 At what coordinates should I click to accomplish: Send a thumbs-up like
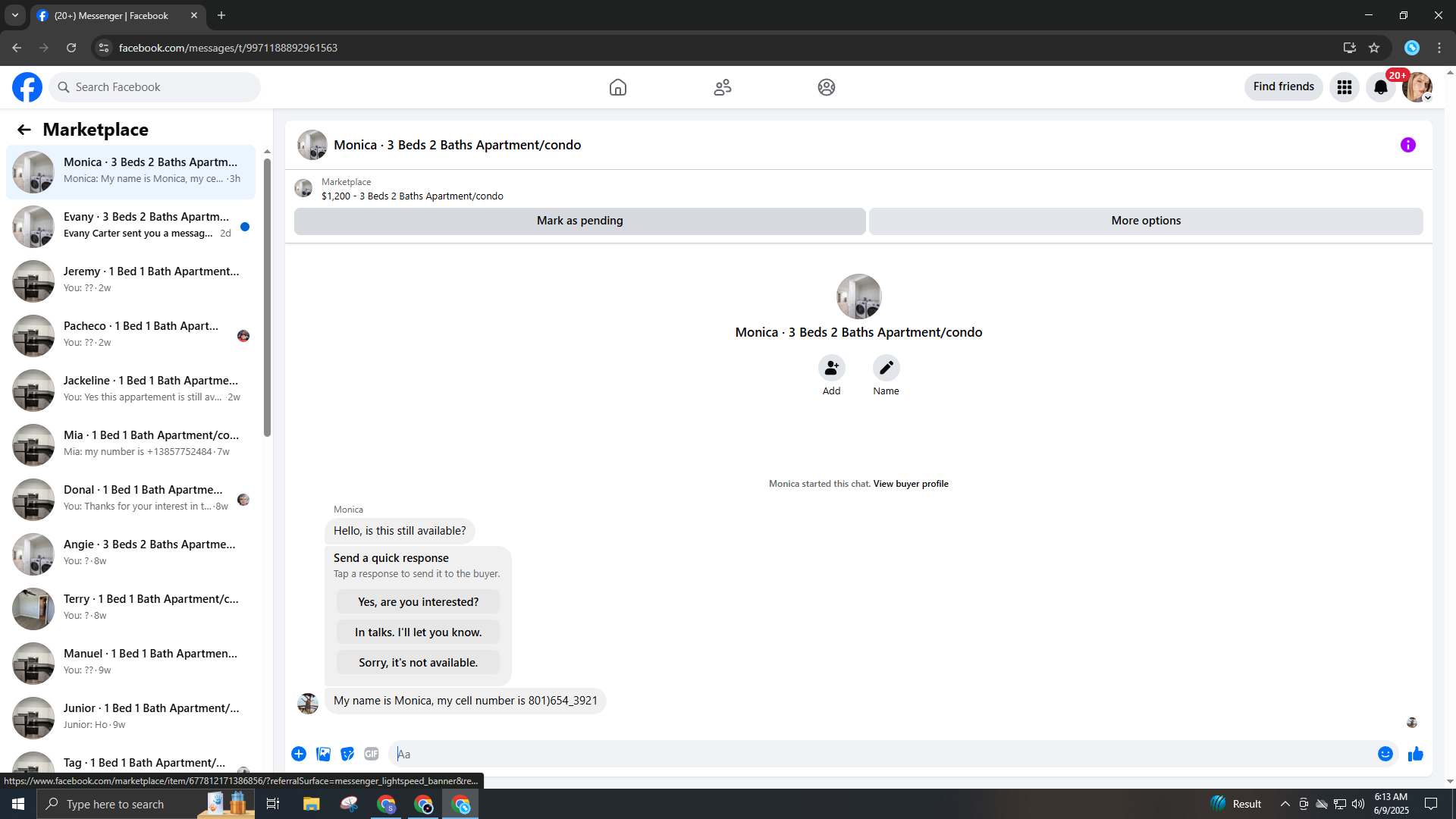click(x=1416, y=754)
